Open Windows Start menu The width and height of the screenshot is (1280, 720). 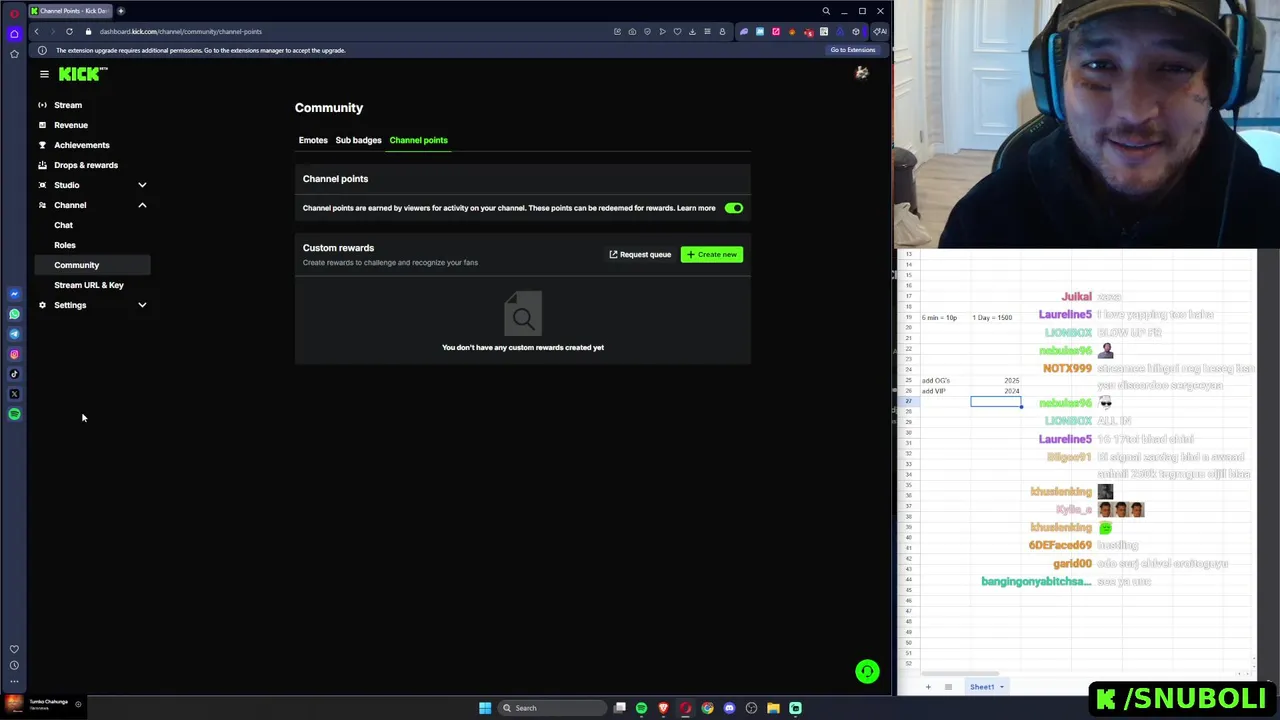(x=485, y=708)
